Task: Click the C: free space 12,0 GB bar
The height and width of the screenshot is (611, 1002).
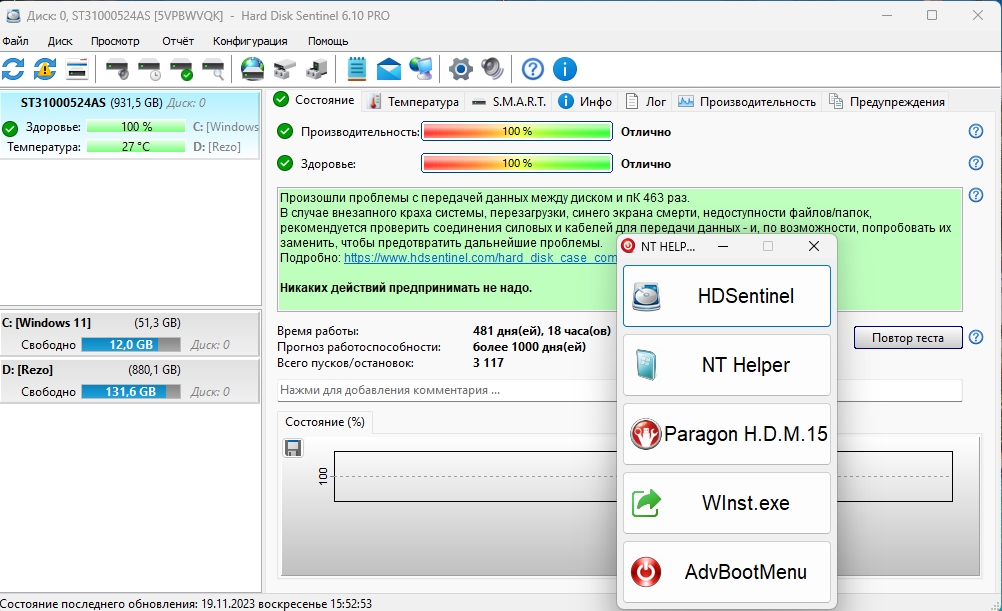Action: pos(131,344)
